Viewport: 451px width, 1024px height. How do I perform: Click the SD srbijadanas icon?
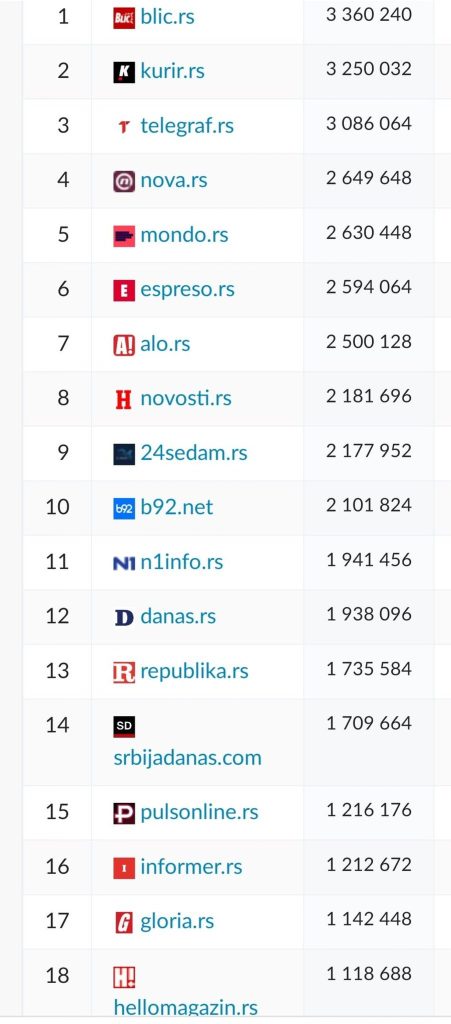pyautogui.click(x=124, y=726)
